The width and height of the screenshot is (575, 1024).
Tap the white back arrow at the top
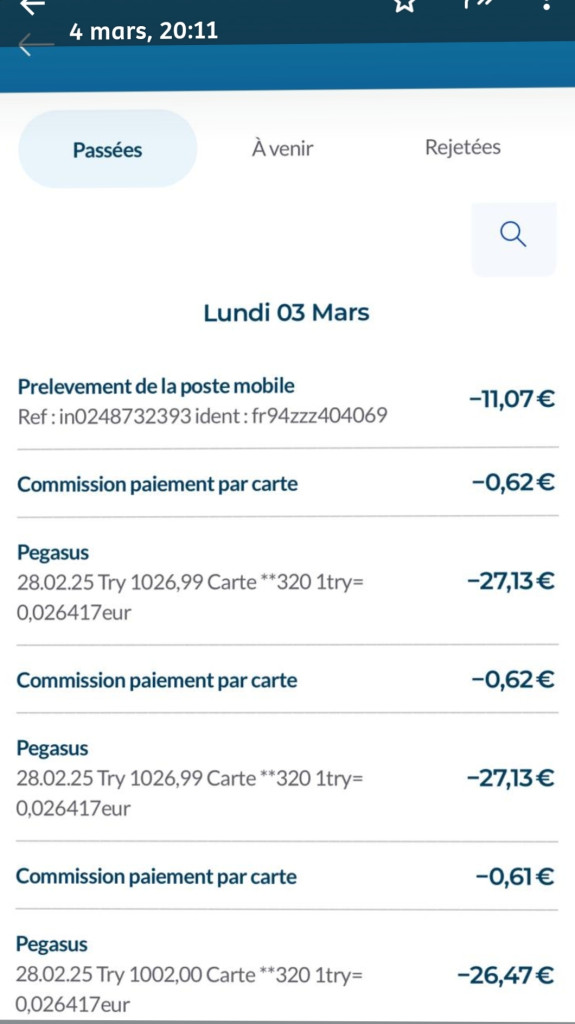tap(33, 6)
